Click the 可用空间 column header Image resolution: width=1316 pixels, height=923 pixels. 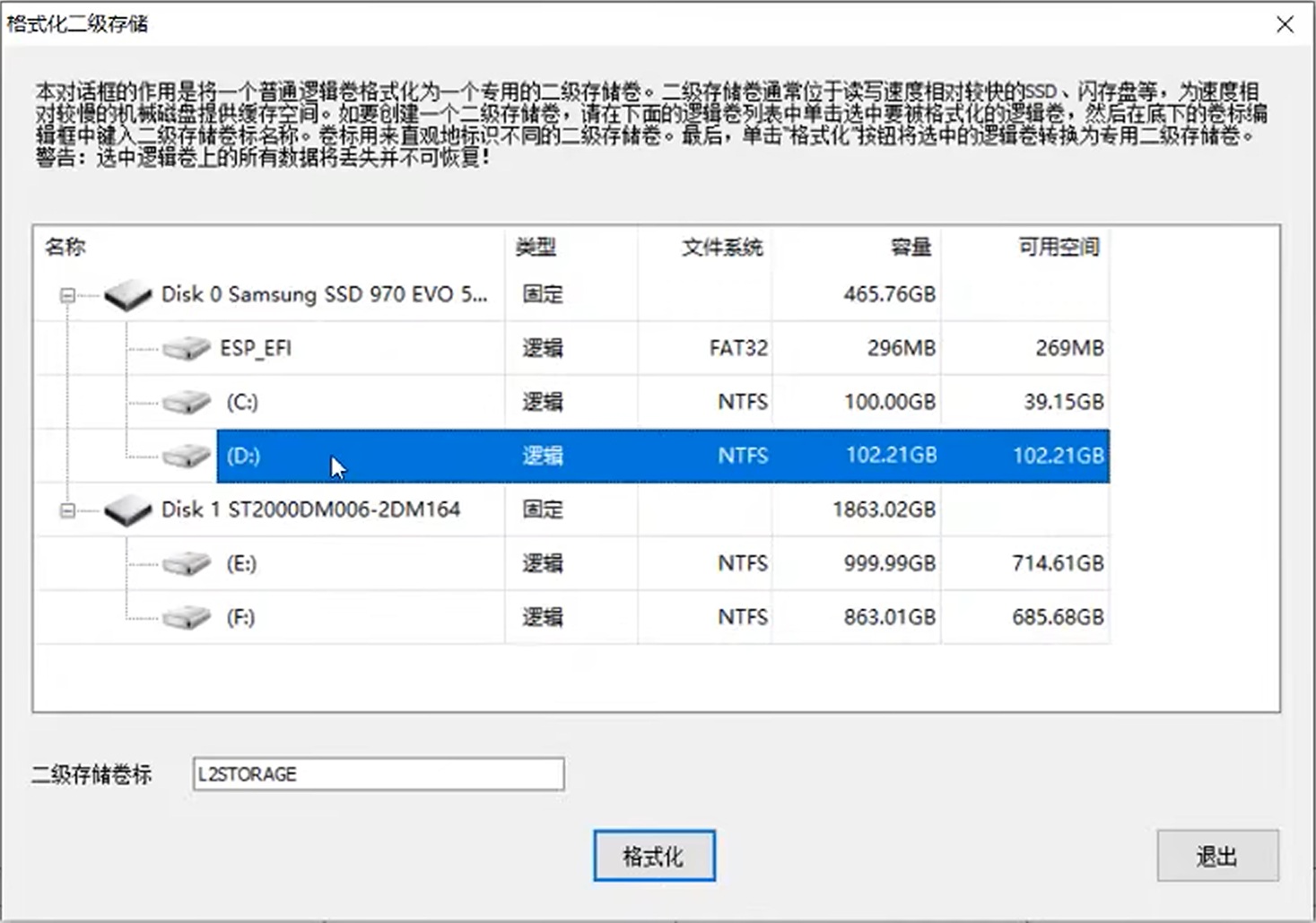tap(1059, 247)
